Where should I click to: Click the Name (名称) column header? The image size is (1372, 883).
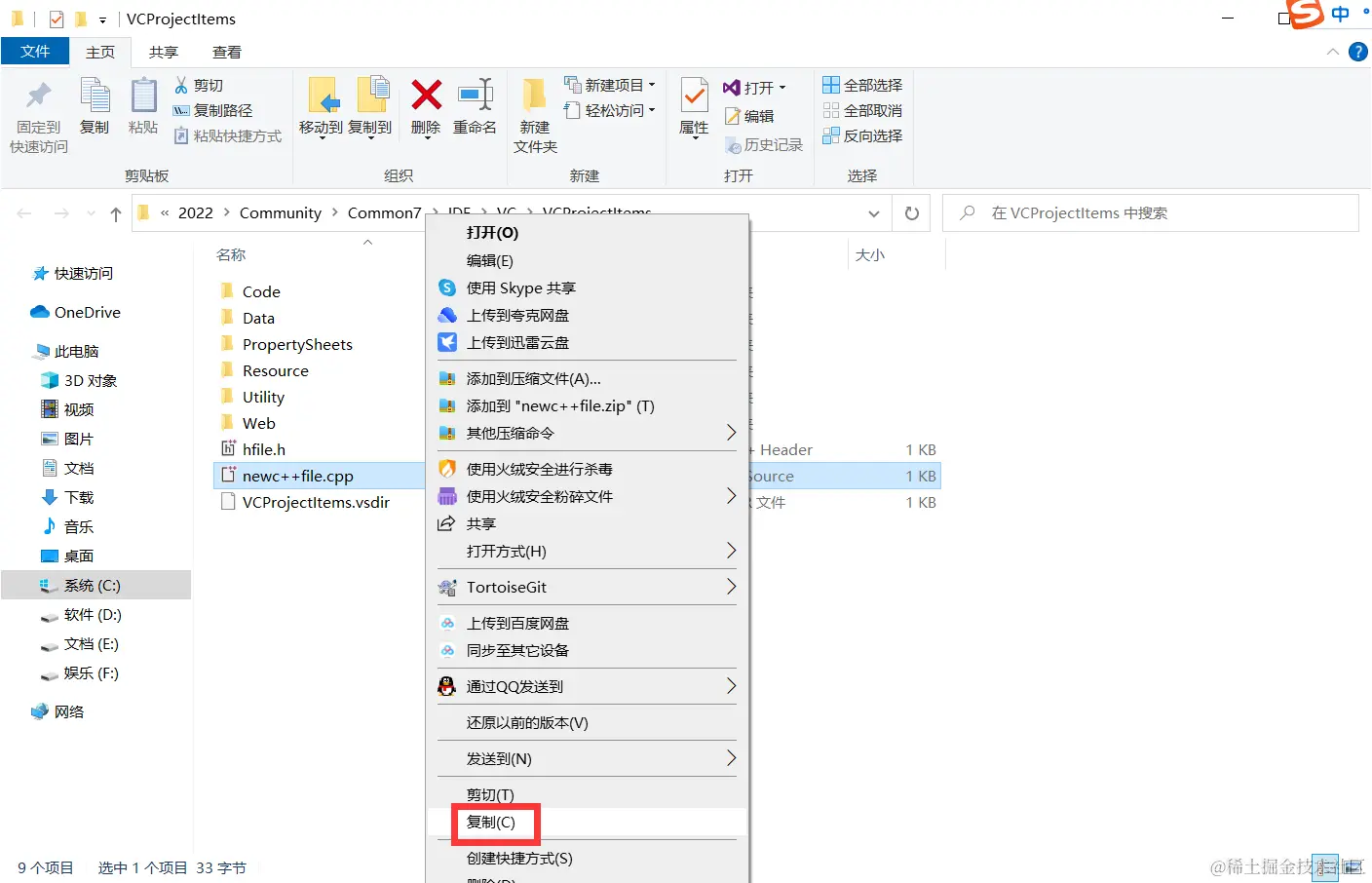pos(231,255)
